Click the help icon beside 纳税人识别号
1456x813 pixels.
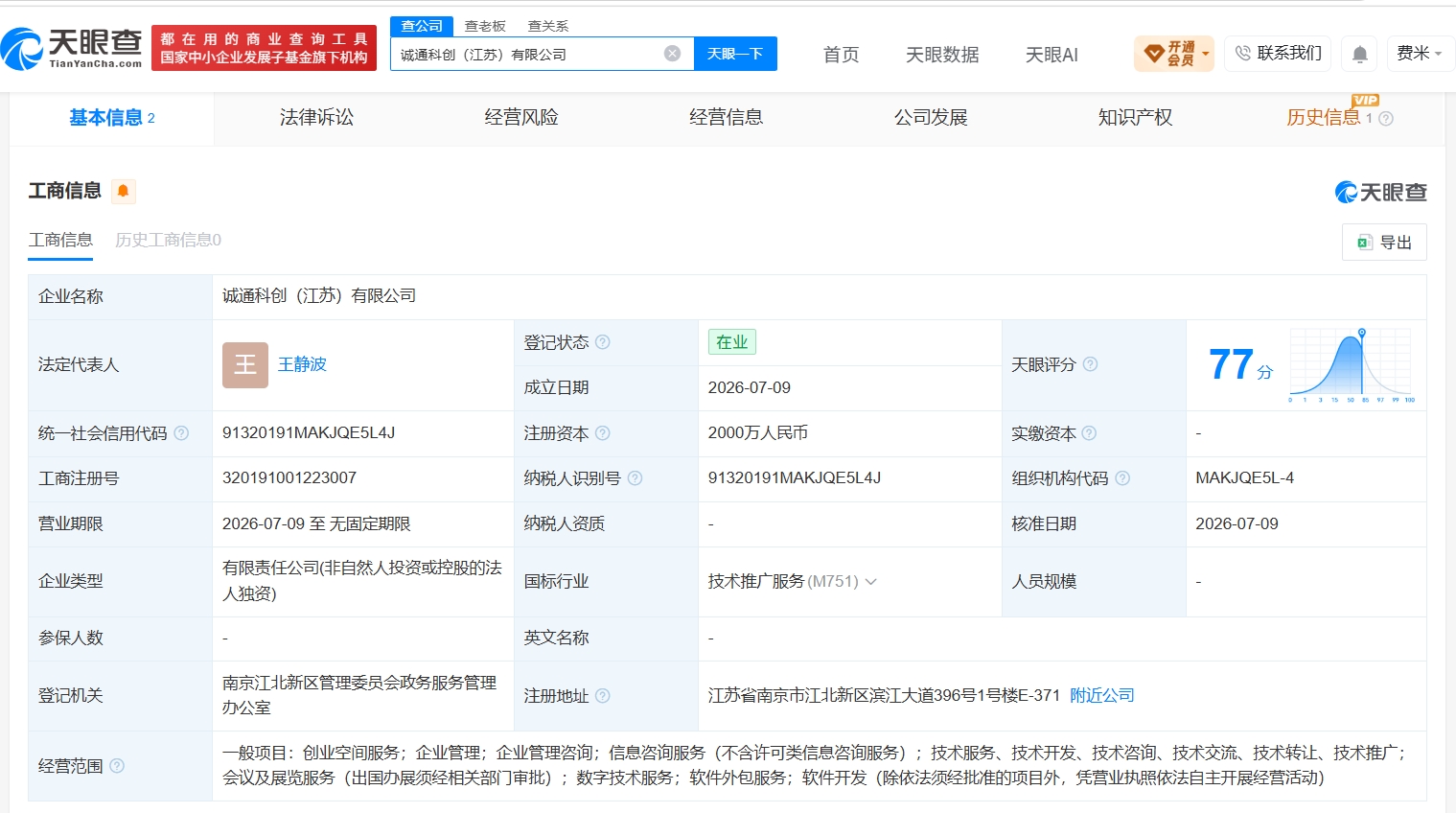(635, 478)
